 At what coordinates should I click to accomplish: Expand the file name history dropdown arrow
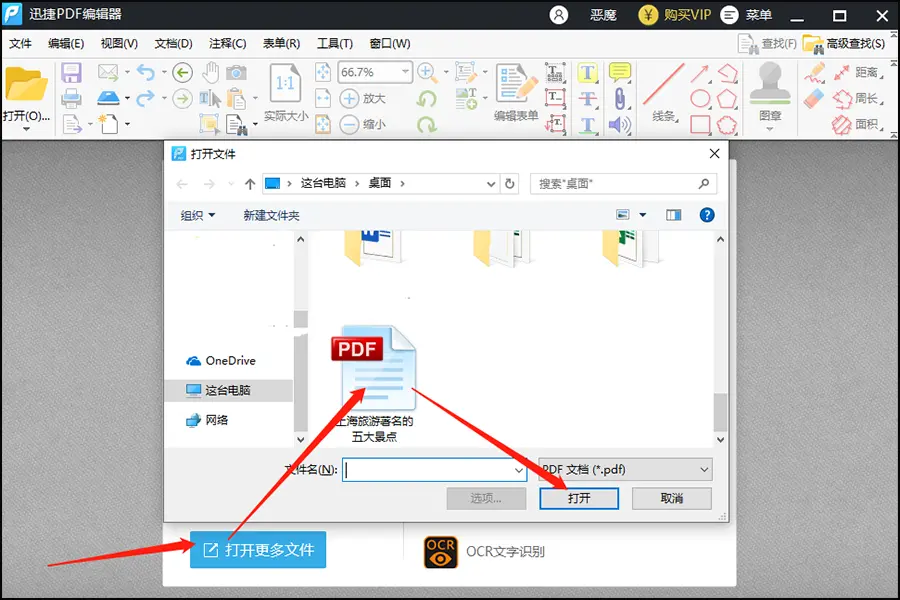pos(518,470)
